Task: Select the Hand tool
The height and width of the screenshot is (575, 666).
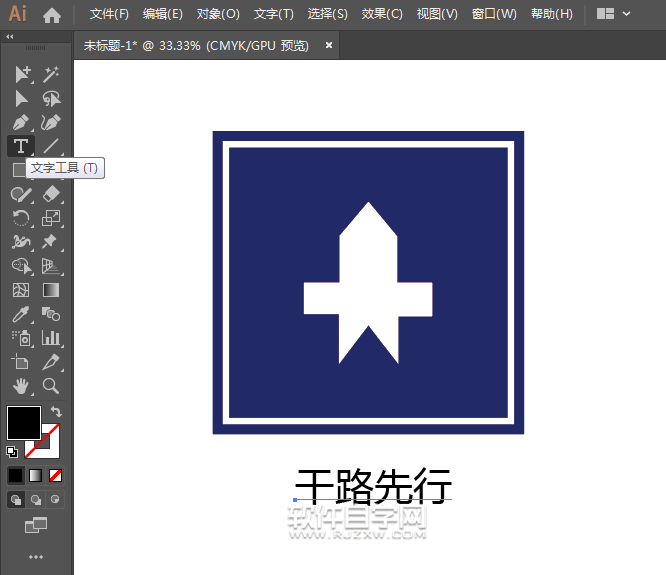Action: point(21,386)
